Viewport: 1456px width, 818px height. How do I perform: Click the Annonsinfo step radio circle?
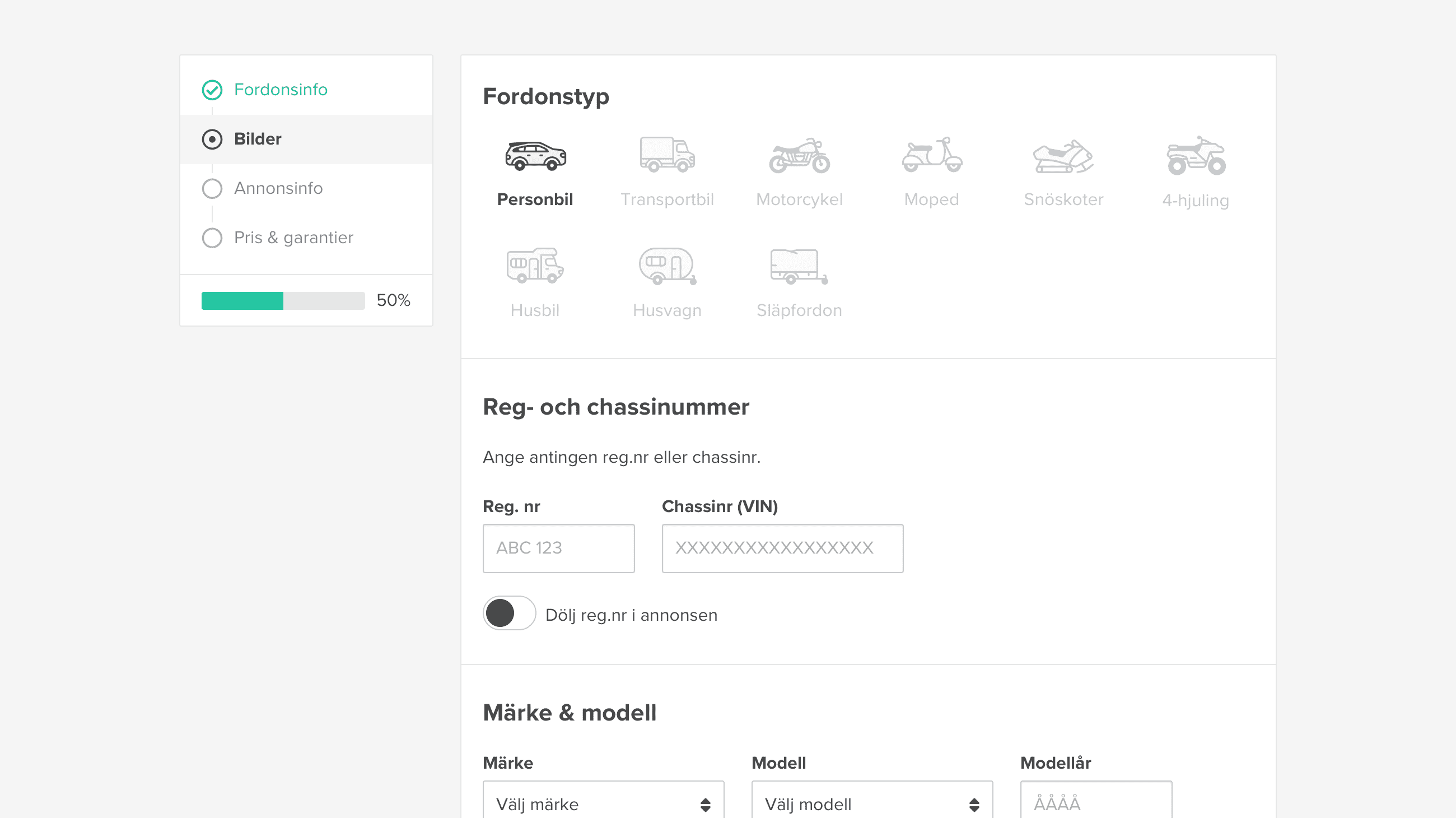pos(212,188)
